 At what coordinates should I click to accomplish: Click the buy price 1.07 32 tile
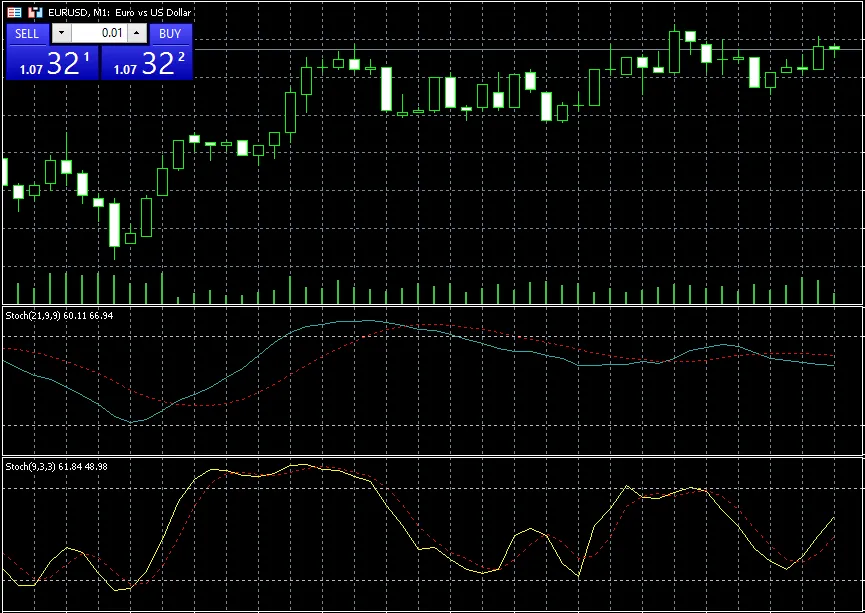coord(147,63)
